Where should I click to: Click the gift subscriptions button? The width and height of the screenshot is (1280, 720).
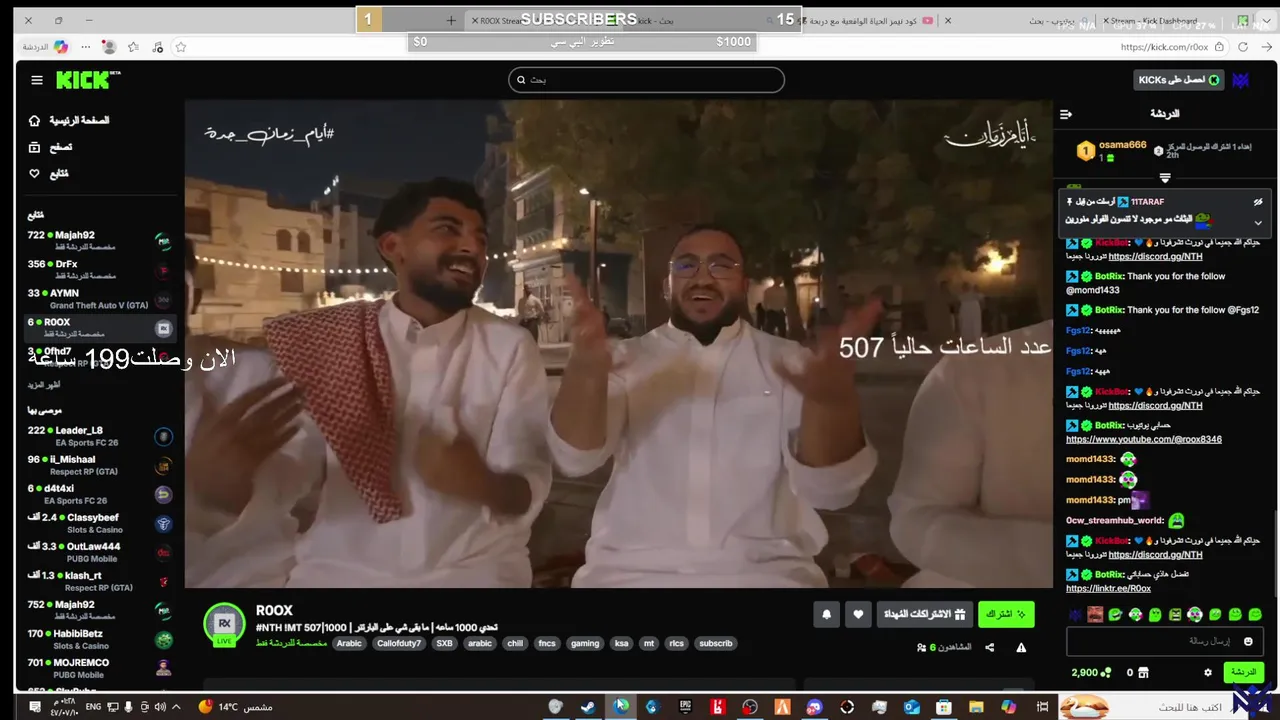pyautogui.click(x=924, y=614)
